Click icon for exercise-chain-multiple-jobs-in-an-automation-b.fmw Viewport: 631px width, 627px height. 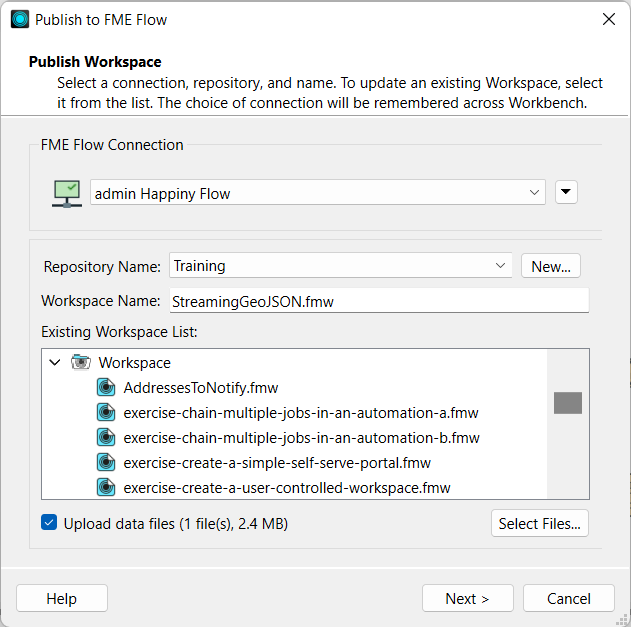[106, 437]
